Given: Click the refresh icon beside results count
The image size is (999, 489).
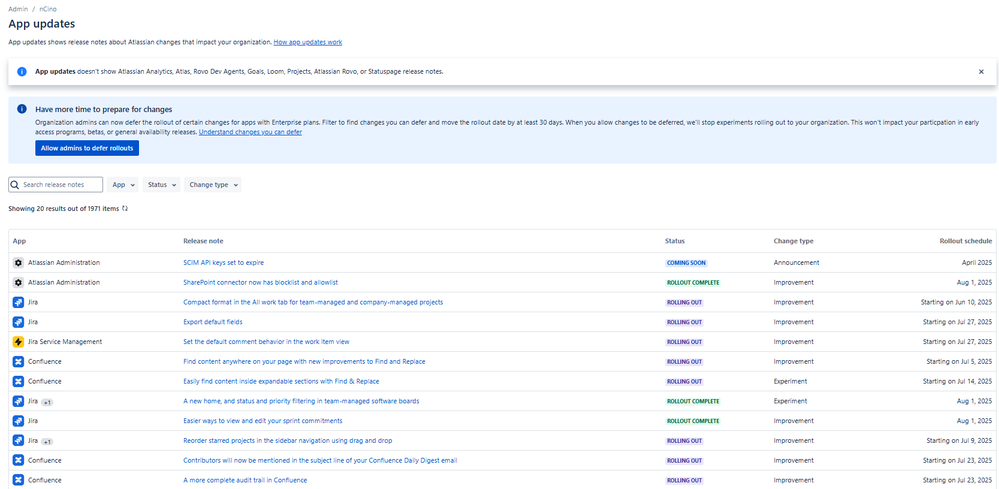Looking at the screenshot, I should click(125, 208).
